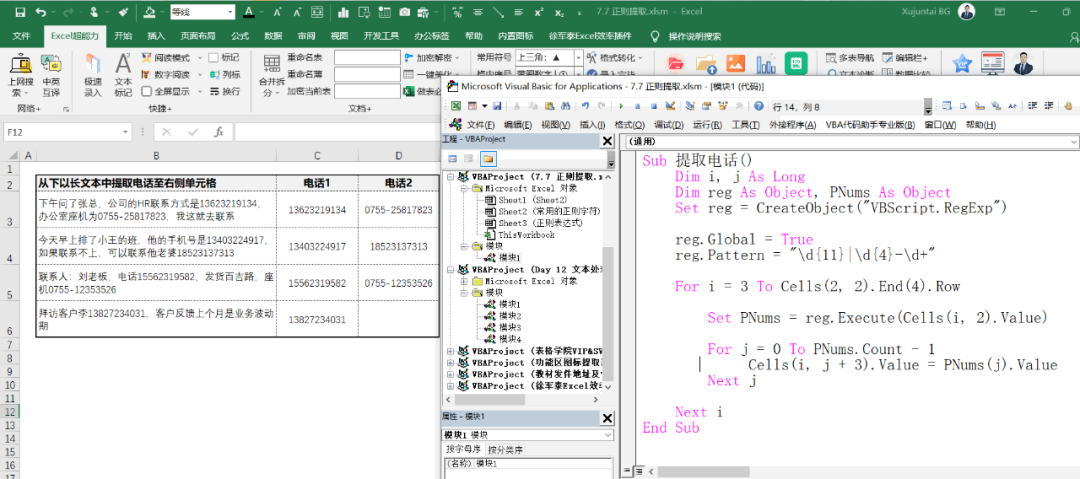The image size is (1080, 479).
Task: Click the 多表导航 button
Action: (849, 58)
